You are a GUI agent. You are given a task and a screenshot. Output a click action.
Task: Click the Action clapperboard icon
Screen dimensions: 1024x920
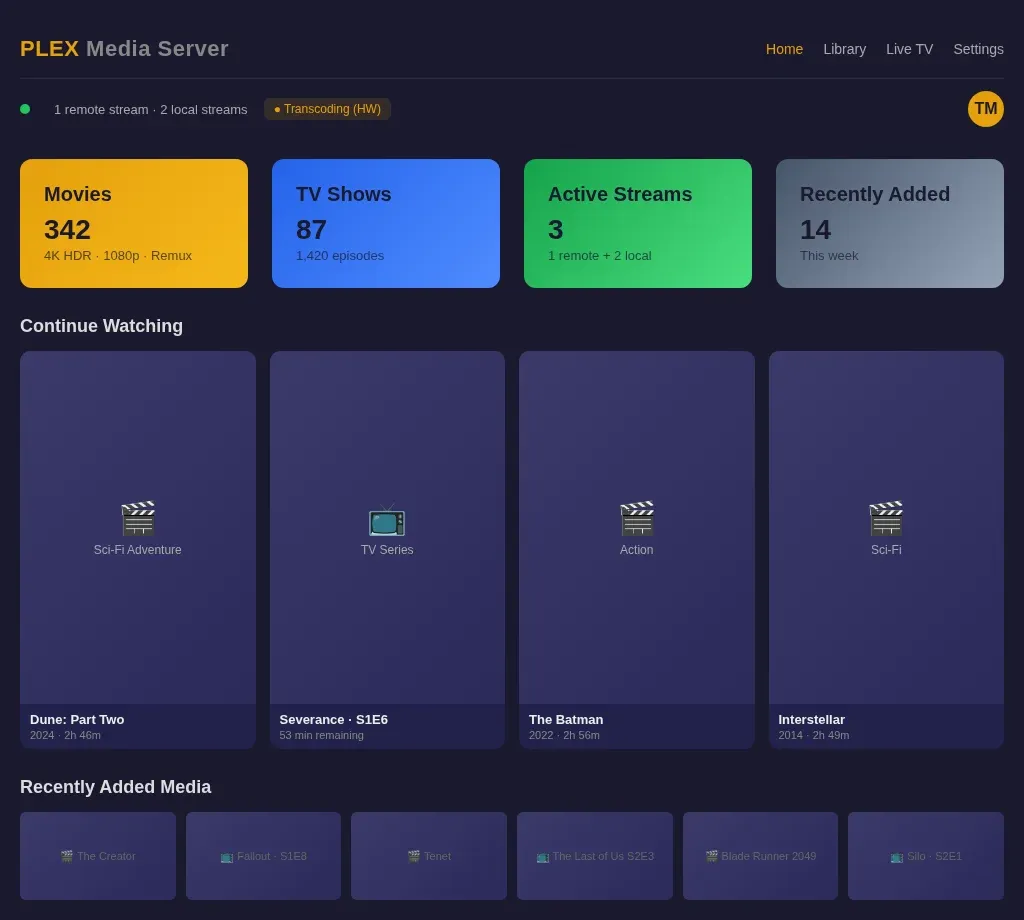(x=637, y=518)
